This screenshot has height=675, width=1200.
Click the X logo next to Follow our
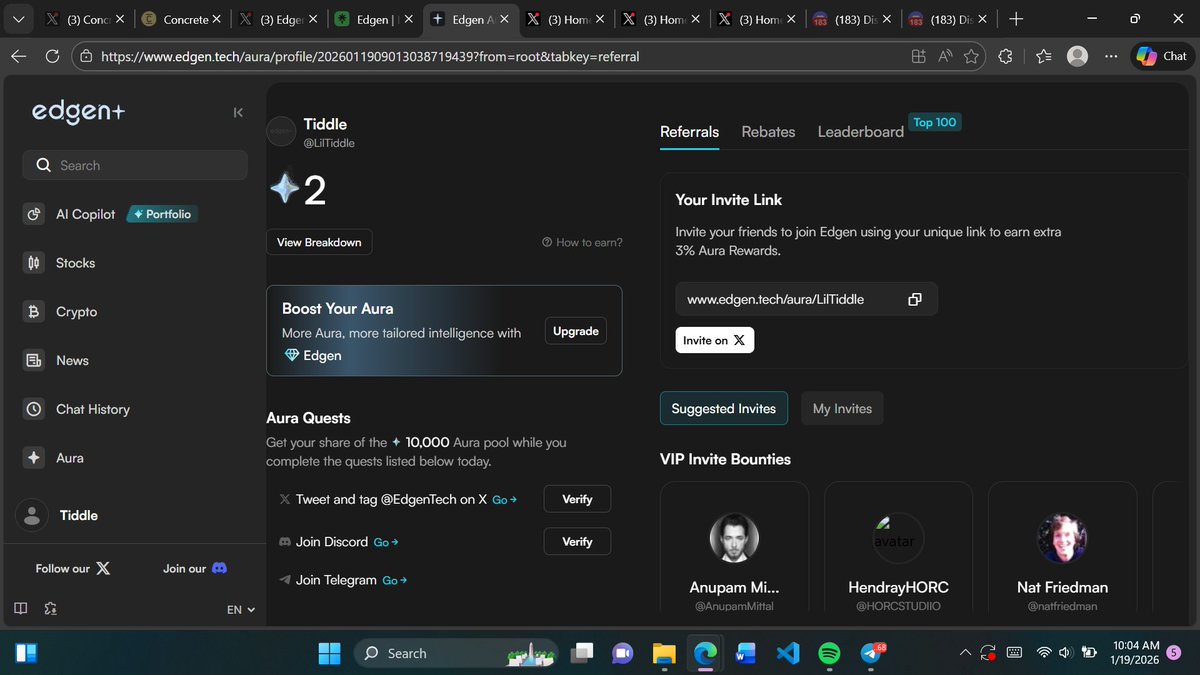[x=103, y=568]
